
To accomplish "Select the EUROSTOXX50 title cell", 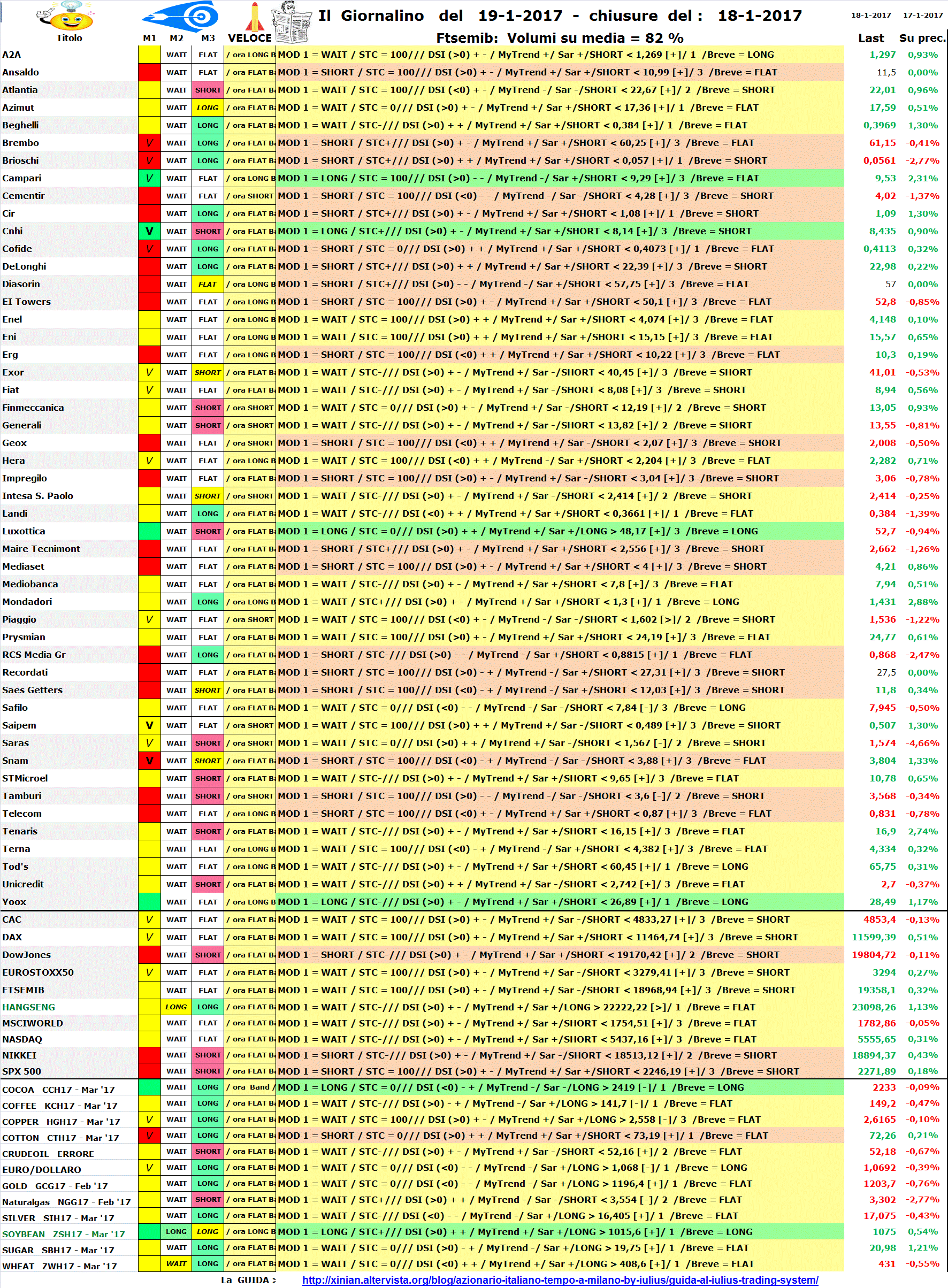I will (x=69, y=972).
